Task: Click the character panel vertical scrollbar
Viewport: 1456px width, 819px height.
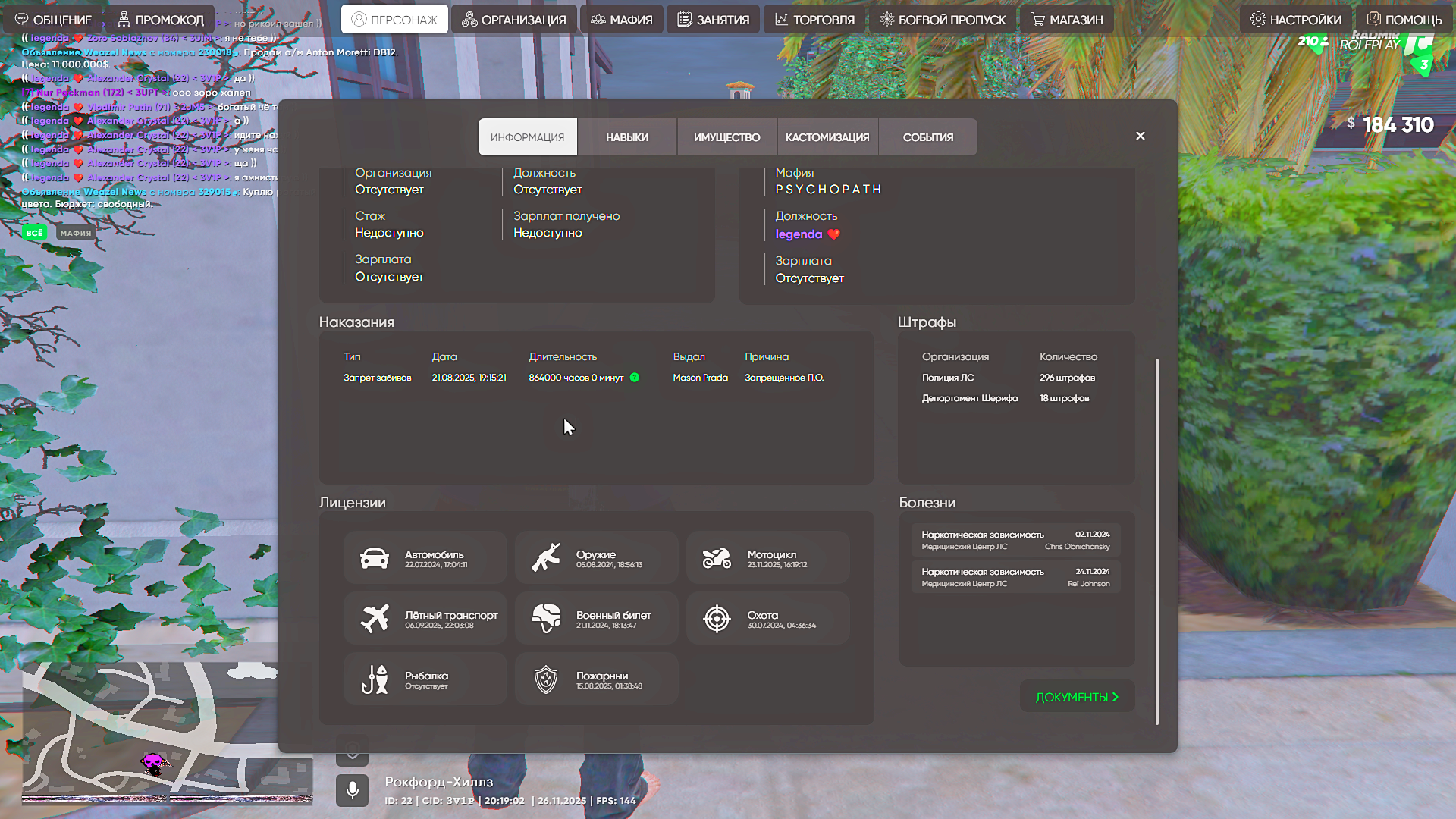Action: pos(1157,541)
